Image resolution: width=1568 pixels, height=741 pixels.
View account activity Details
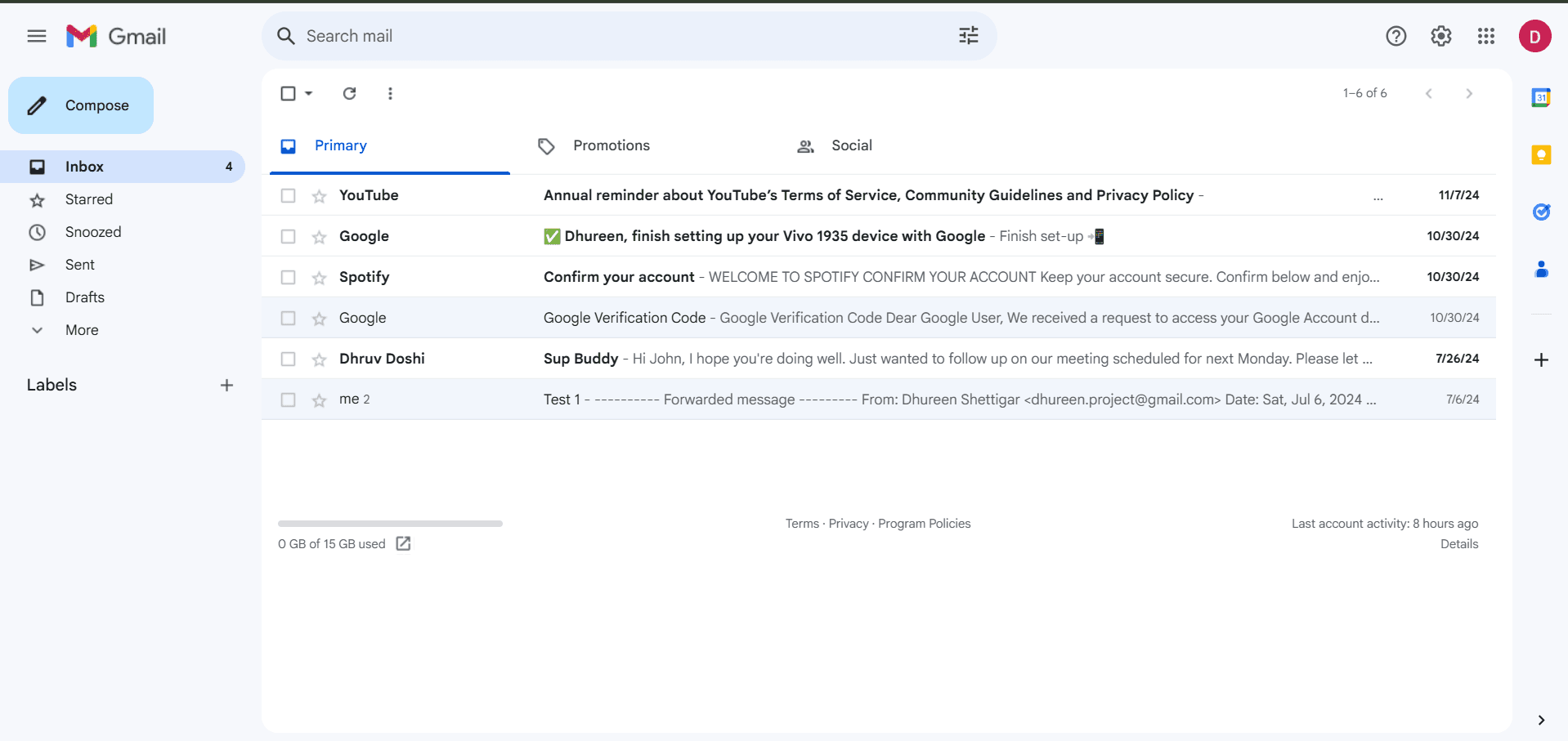(x=1459, y=544)
